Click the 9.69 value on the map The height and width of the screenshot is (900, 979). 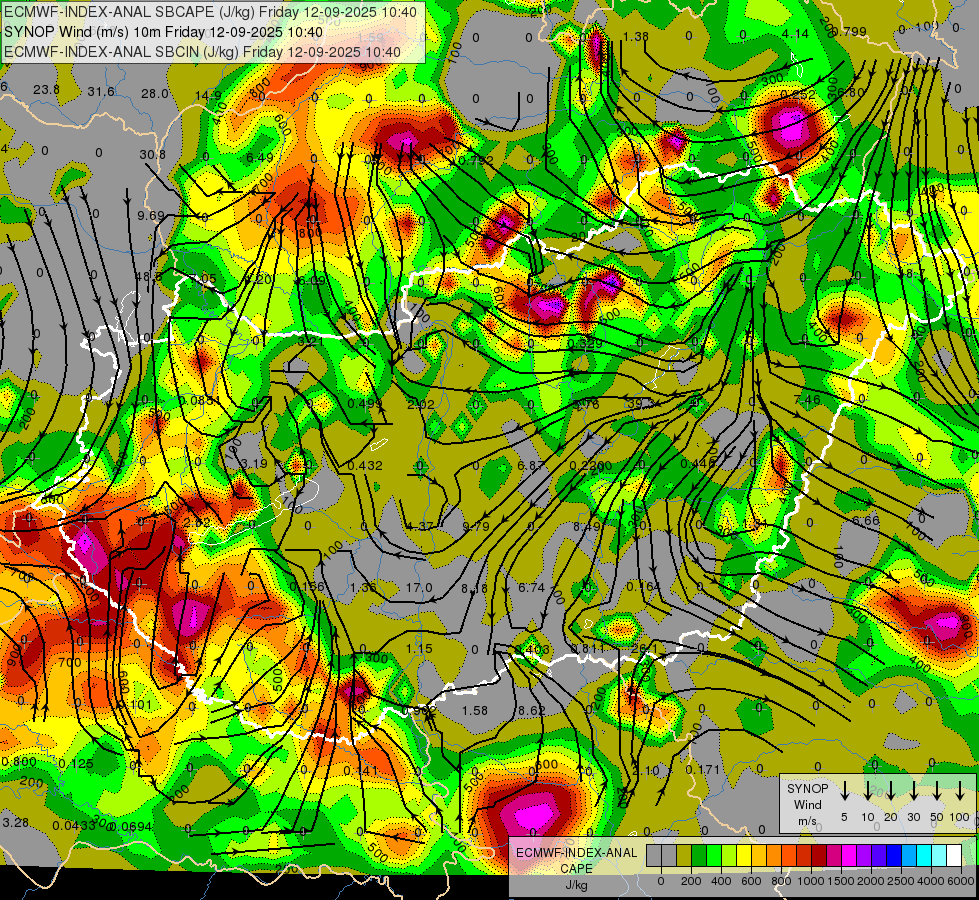(150, 216)
